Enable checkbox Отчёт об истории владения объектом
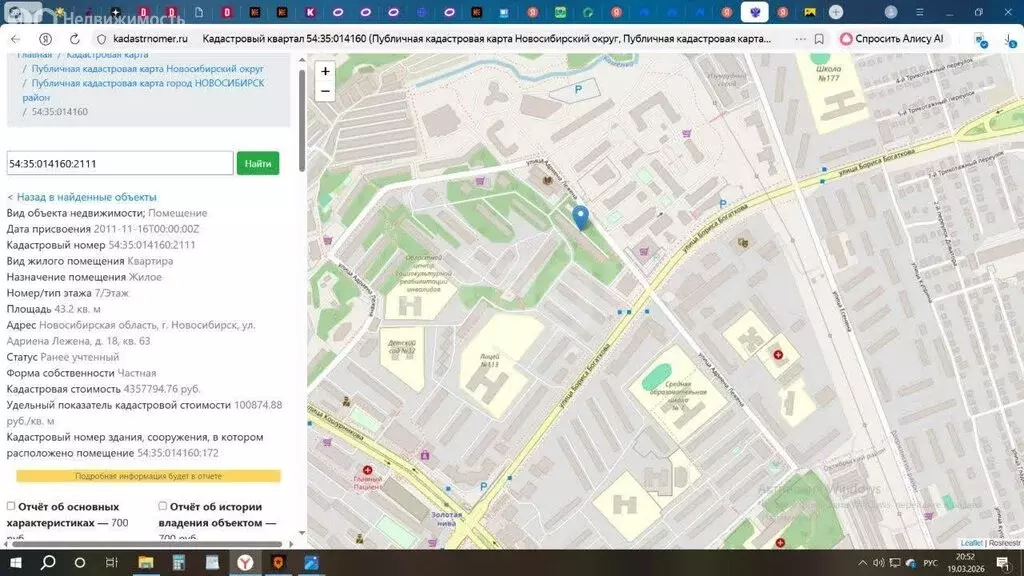The height and width of the screenshot is (576, 1024). tap(162, 506)
